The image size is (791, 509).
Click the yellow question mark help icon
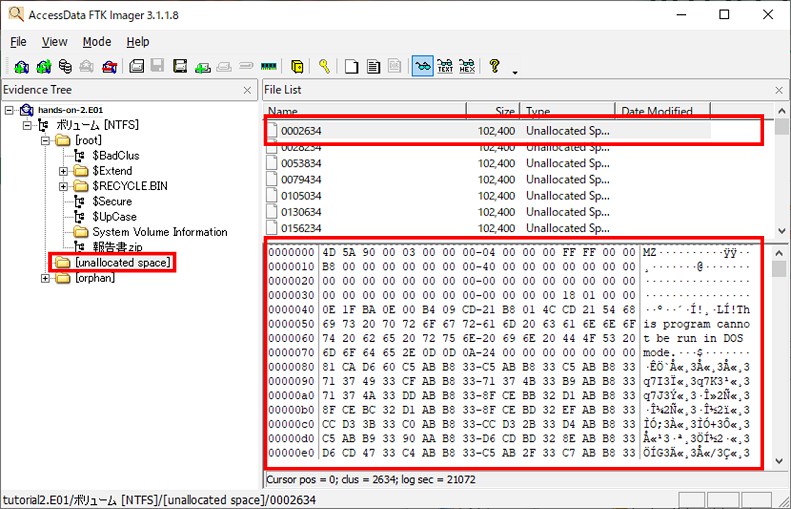click(494, 66)
